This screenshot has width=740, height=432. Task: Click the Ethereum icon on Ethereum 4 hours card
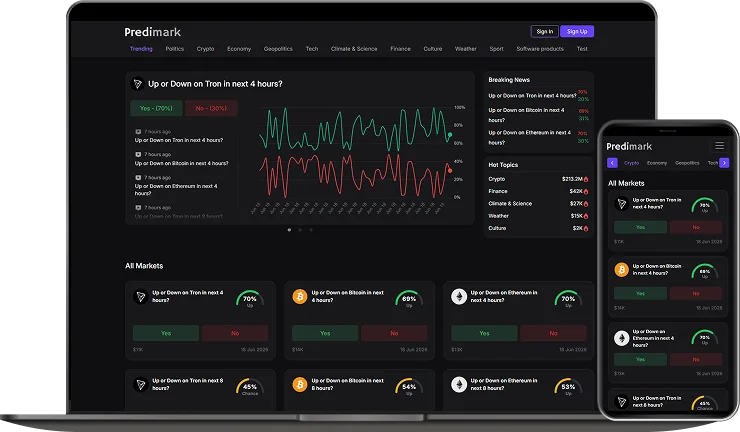click(x=459, y=296)
